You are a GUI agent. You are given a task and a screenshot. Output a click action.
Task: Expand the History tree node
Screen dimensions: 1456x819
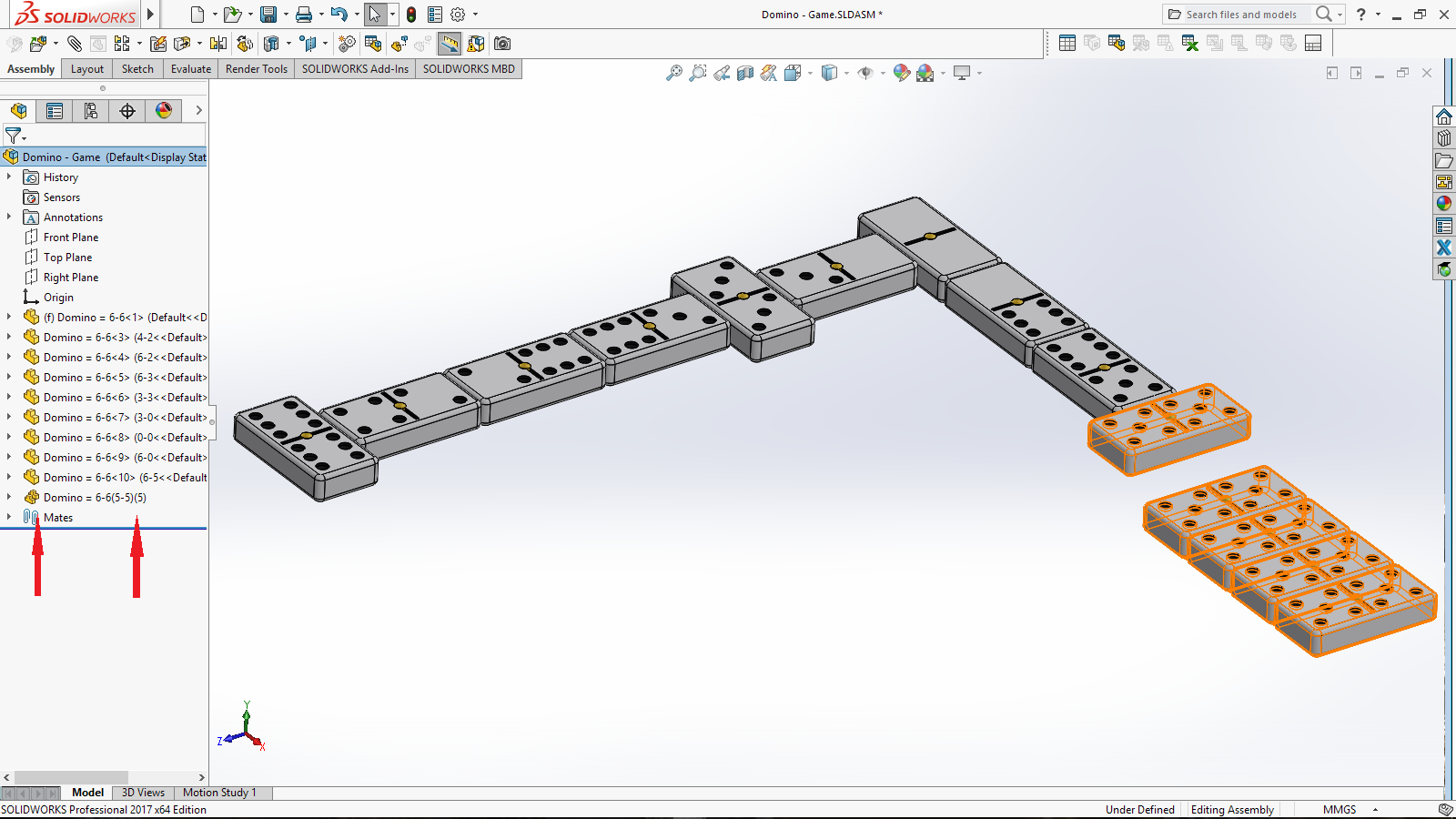9,177
